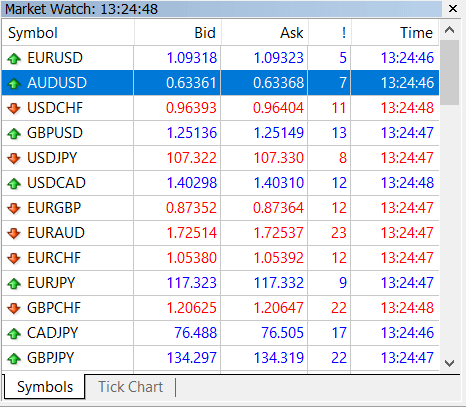The width and height of the screenshot is (466, 408).
Task: Click the red arrow icon next to GBPCHF
Action: (x=14, y=308)
